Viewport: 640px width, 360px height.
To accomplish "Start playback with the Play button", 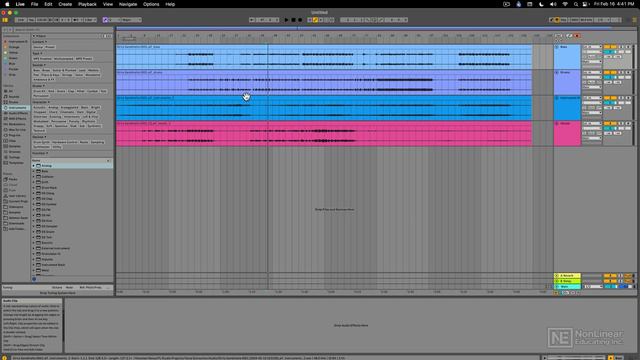I will tap(286, 20).
